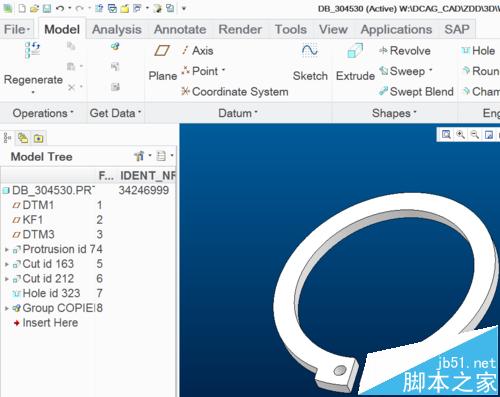
Task: Create a datum Point
Action: 200,71
